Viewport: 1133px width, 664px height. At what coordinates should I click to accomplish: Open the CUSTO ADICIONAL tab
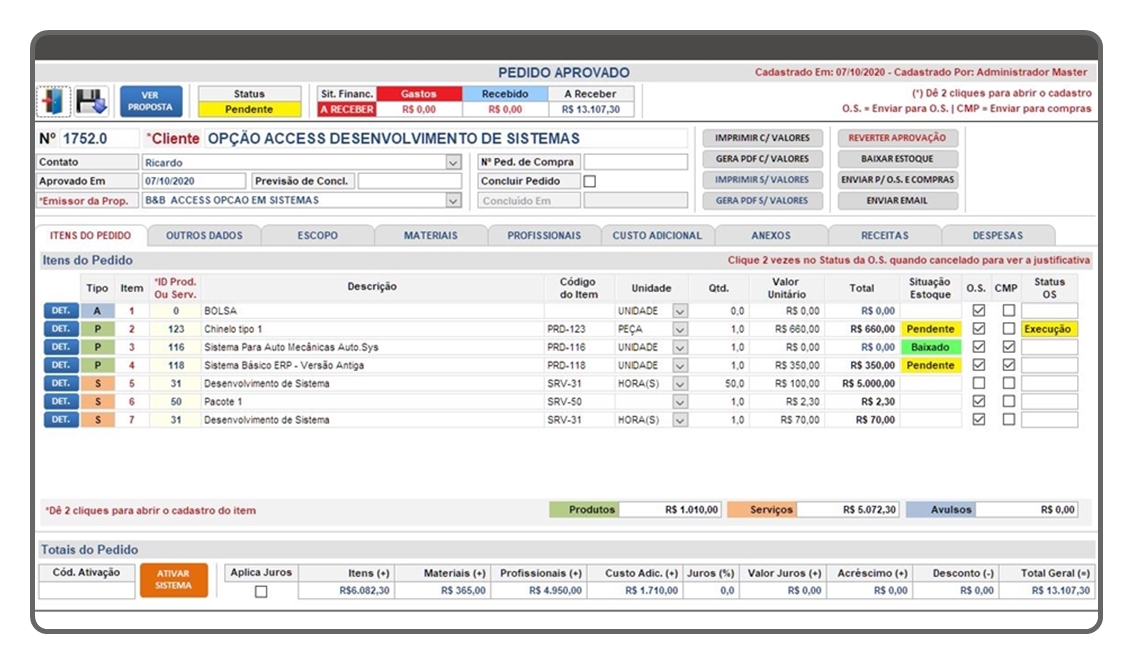657,236
